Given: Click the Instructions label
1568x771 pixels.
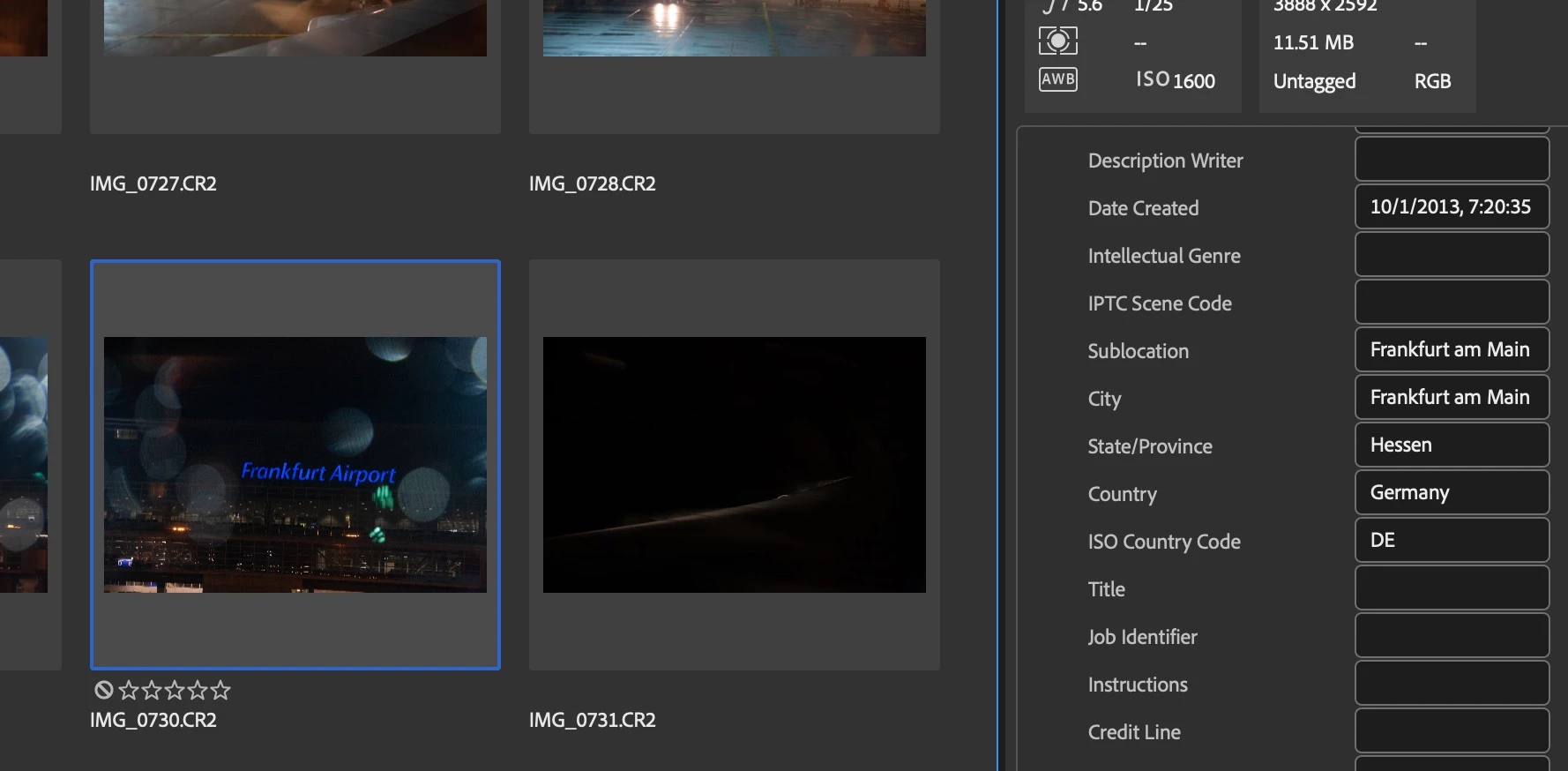Looking at the screenshot, I should [1138, 685].
